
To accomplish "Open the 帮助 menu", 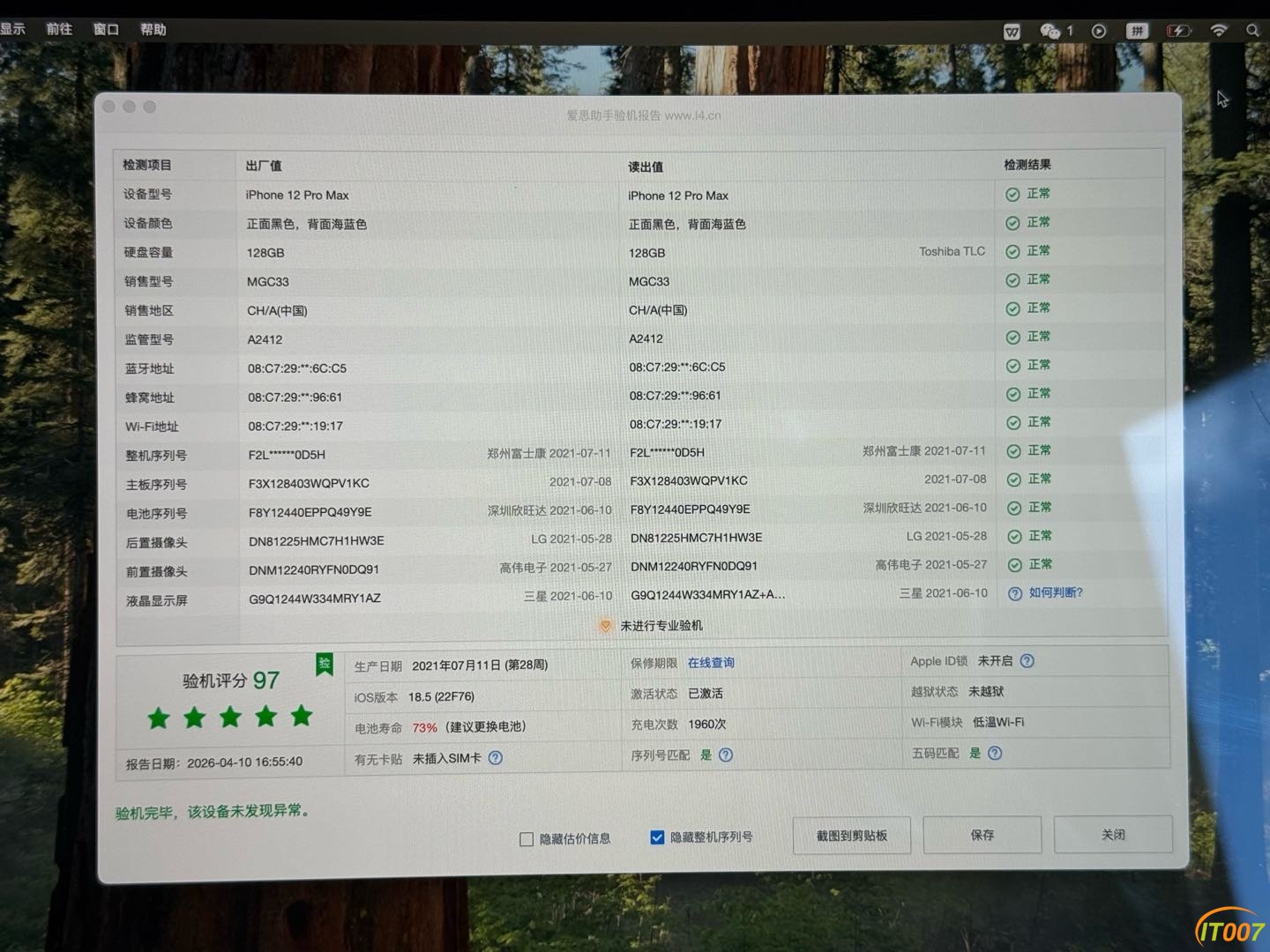I will [x=153, y=29].
